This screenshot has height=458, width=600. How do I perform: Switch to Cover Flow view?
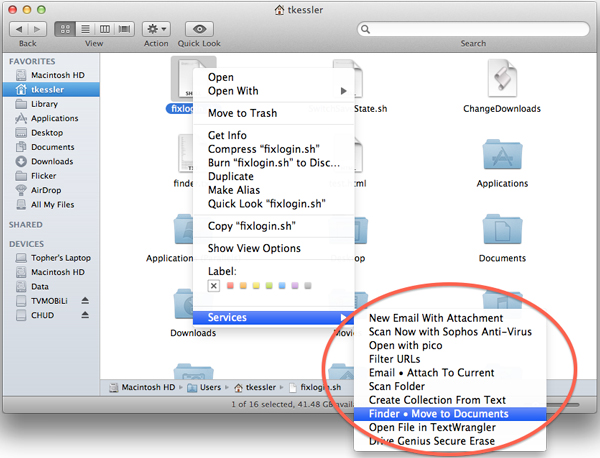coord(125,29)
